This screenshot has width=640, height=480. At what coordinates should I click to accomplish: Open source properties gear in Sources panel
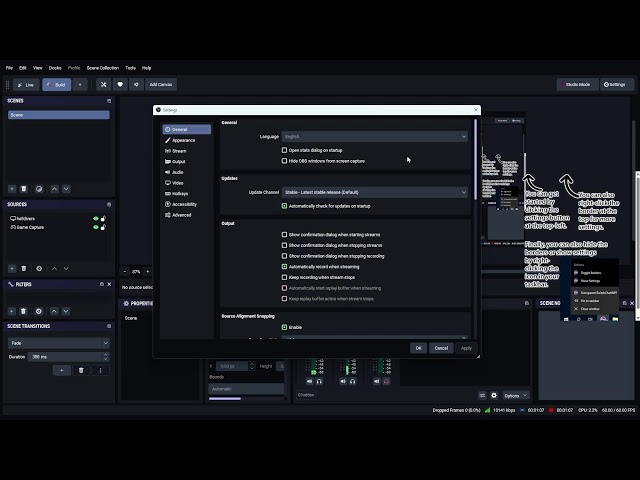(39, 269)
